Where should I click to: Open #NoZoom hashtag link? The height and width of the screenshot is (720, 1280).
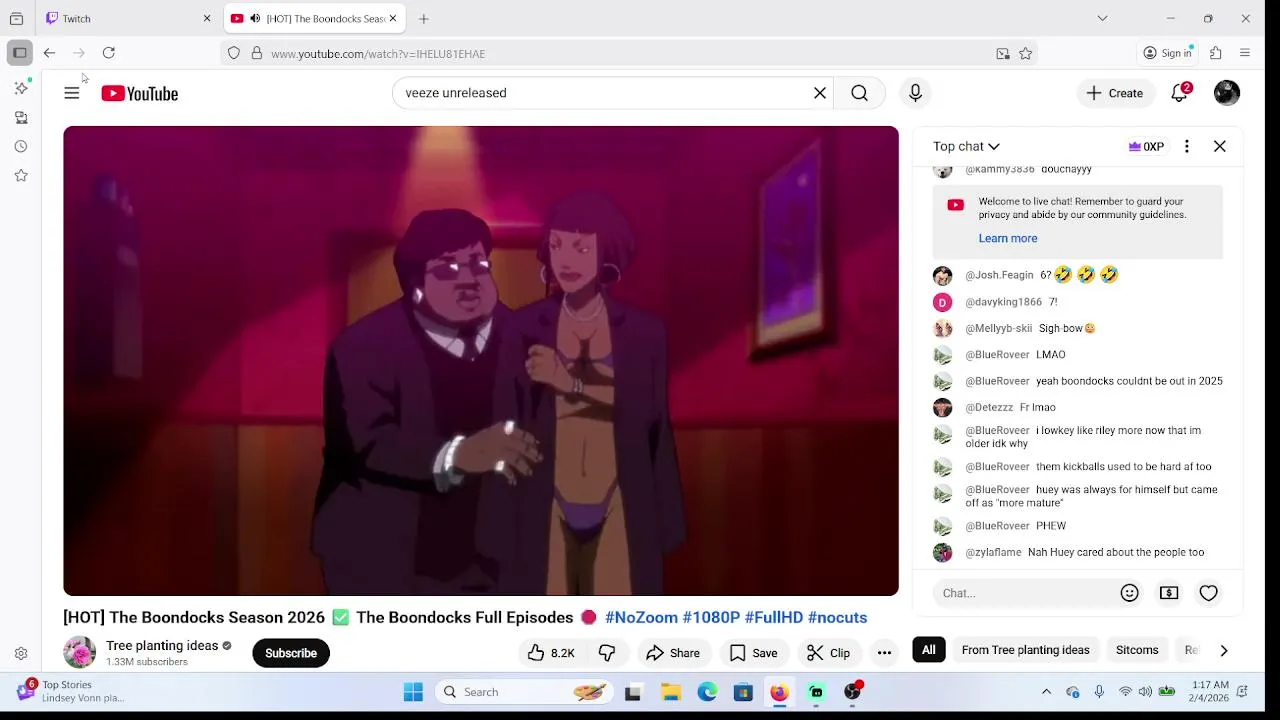(x=641, y=617)
